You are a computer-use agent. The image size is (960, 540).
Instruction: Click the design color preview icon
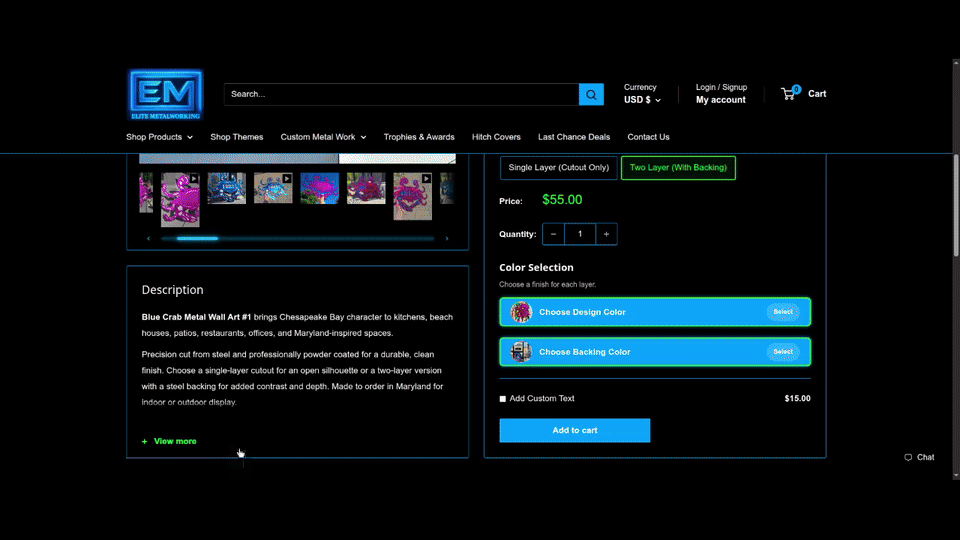pyautogui.click(x=521, y=312)
